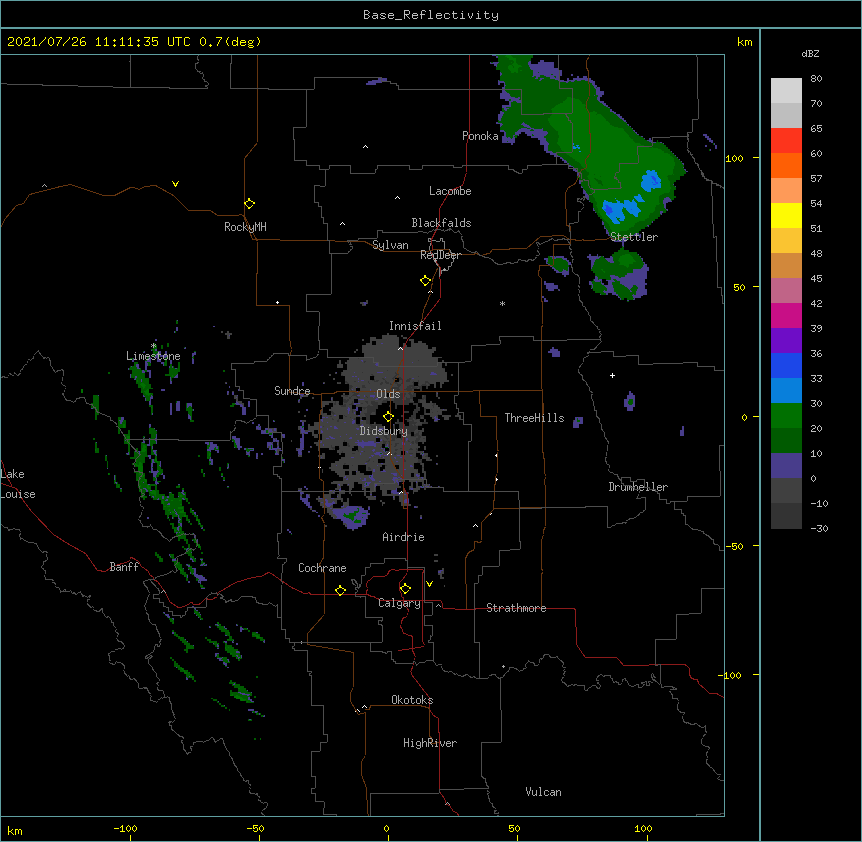Click the Lacombe town label
Viewport: 862px width, 842px height.
point(450,191)
